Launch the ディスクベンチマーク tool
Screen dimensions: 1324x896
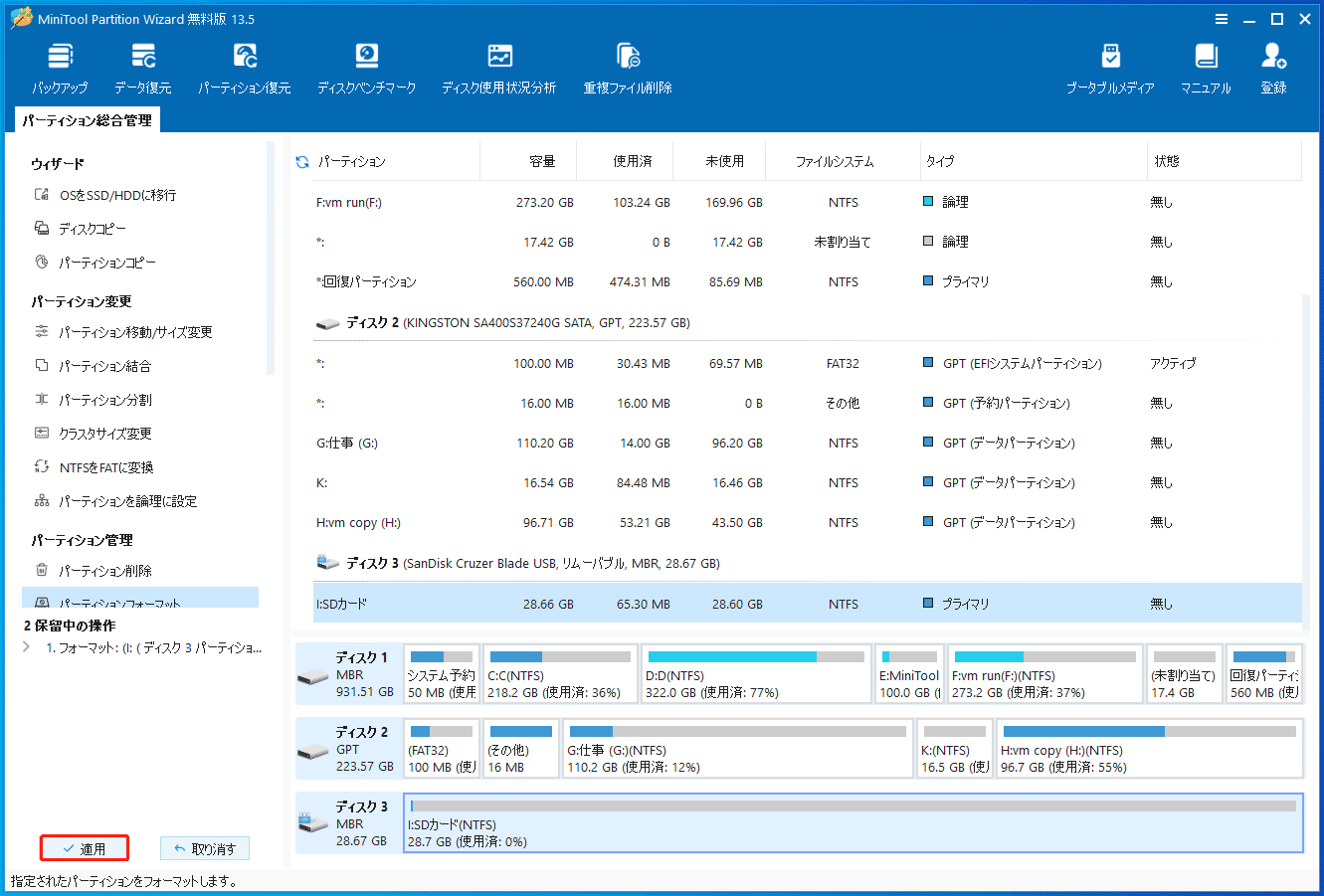tap(366, 68)
